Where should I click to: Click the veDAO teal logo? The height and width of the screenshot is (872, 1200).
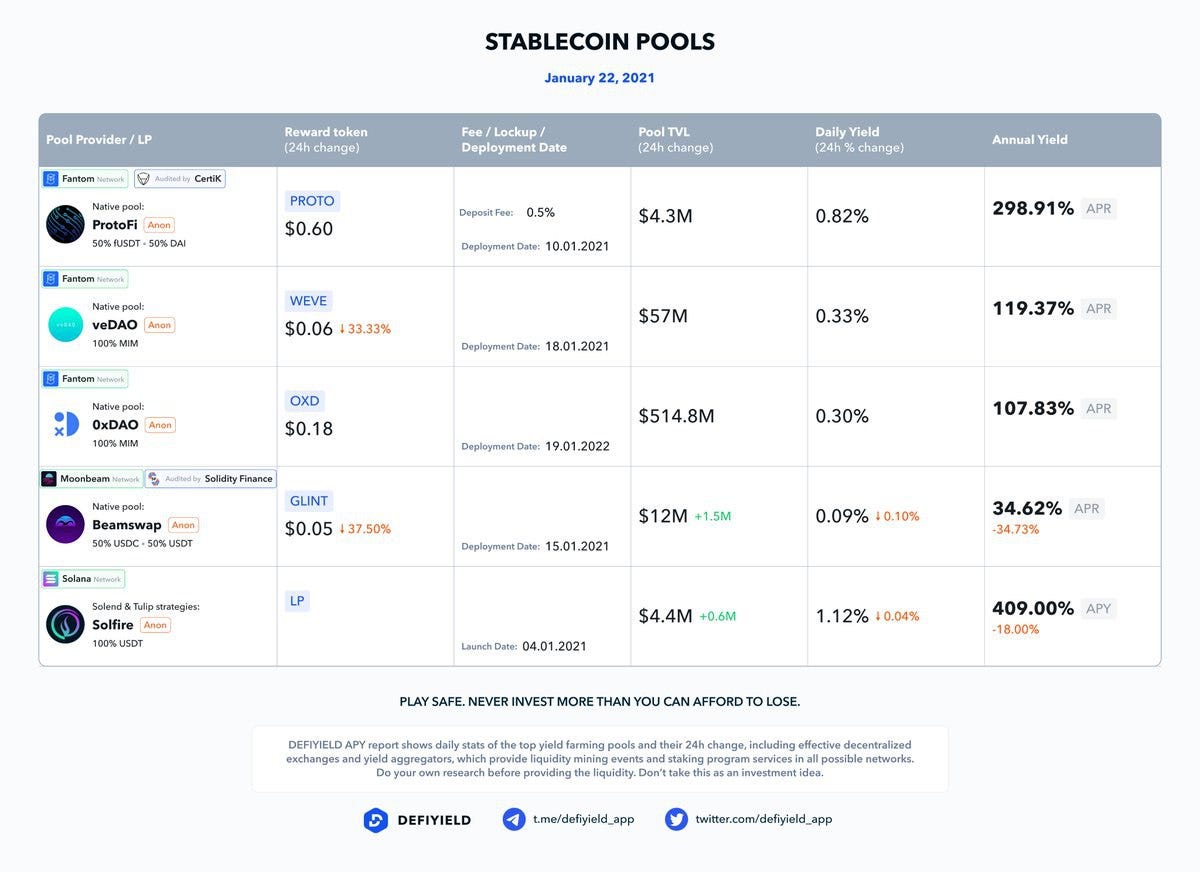[65, 324]
